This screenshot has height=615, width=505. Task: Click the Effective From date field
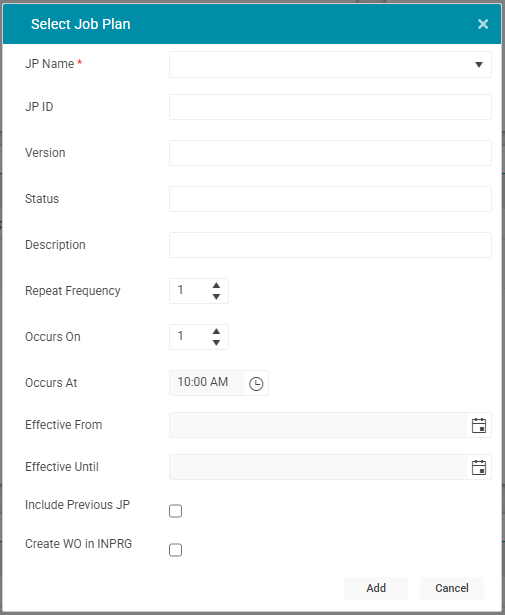click(318, 425)
